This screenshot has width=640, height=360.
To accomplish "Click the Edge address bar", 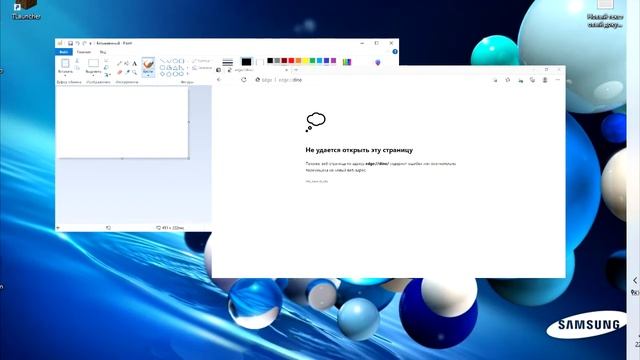I will click(371, 80).
